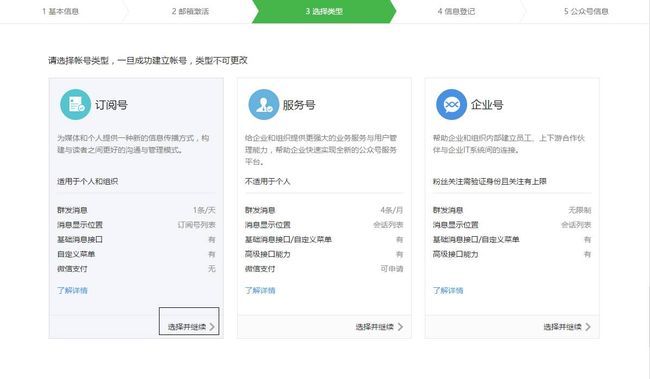Click the 服务号 card title text

[299, 104]
